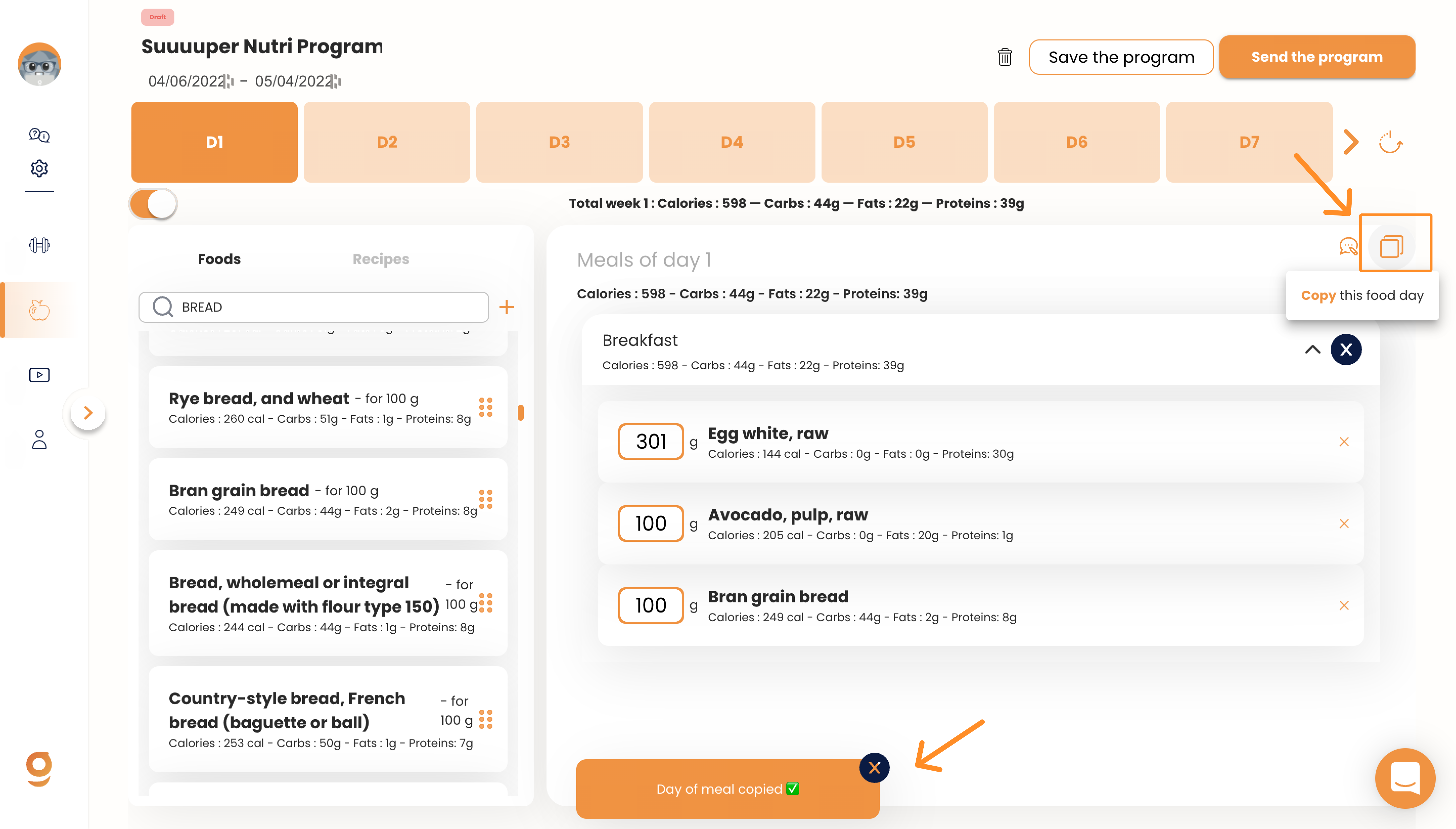Open the settings gear in the sidebar
Image resolution: width=1456 pixels, height=829 pixels.
39,168
